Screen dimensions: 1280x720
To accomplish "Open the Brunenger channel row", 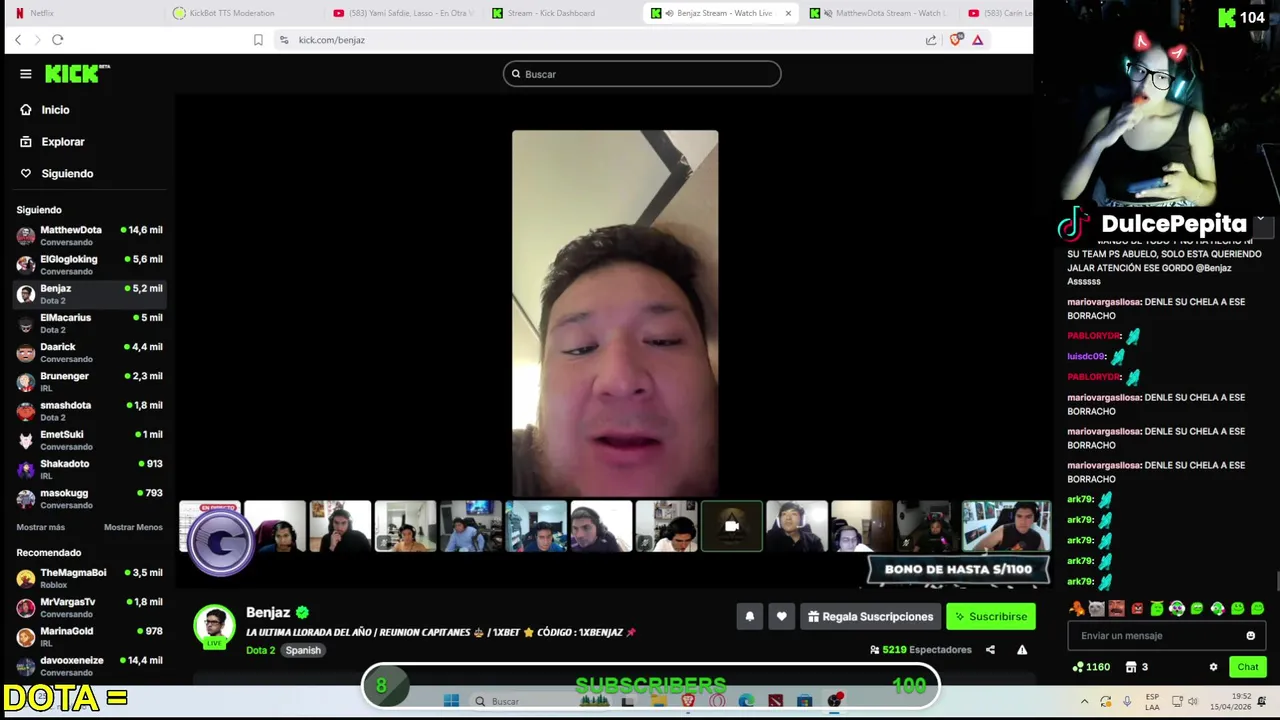I will tap(89, 382).
